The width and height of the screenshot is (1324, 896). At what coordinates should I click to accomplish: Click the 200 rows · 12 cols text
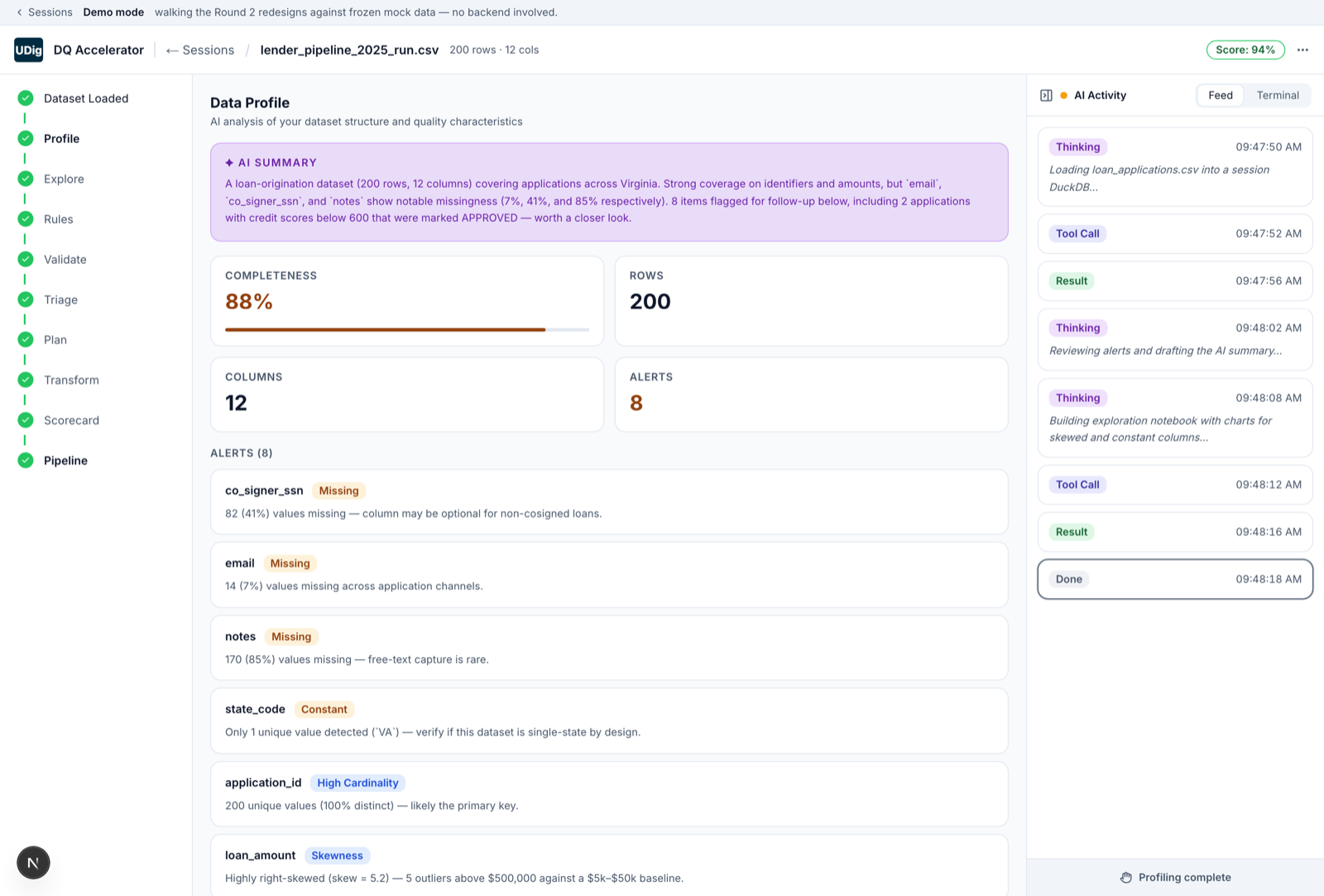point(494,50)
